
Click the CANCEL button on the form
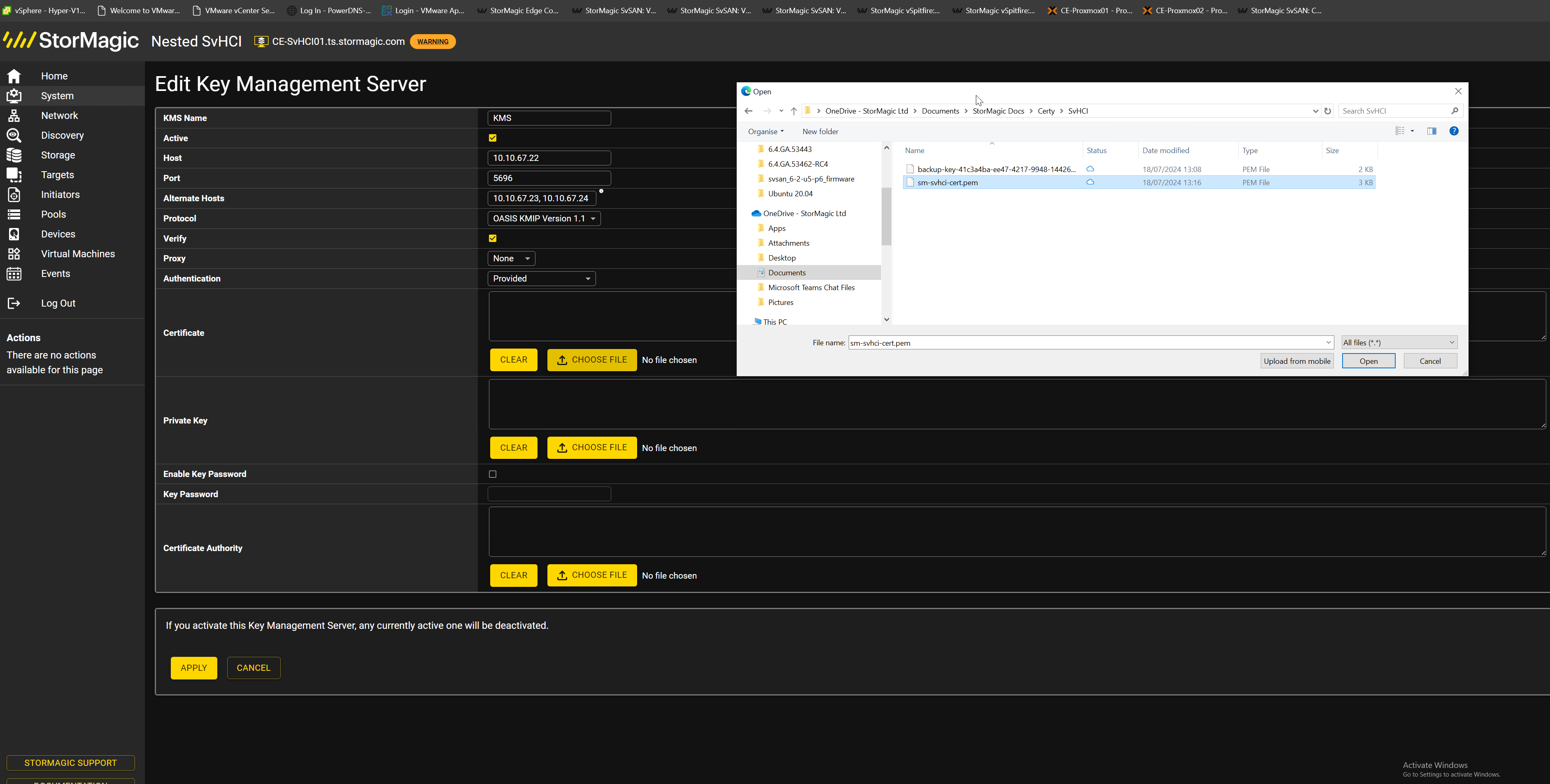click(253, 668)
